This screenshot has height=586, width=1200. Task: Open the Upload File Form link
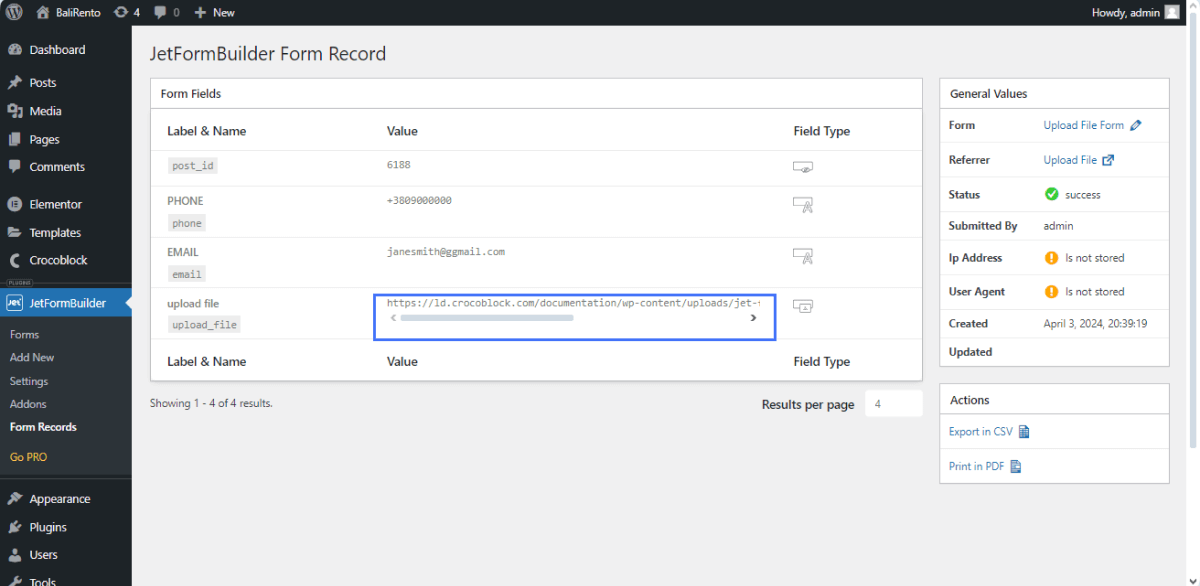click(1084, 126)
